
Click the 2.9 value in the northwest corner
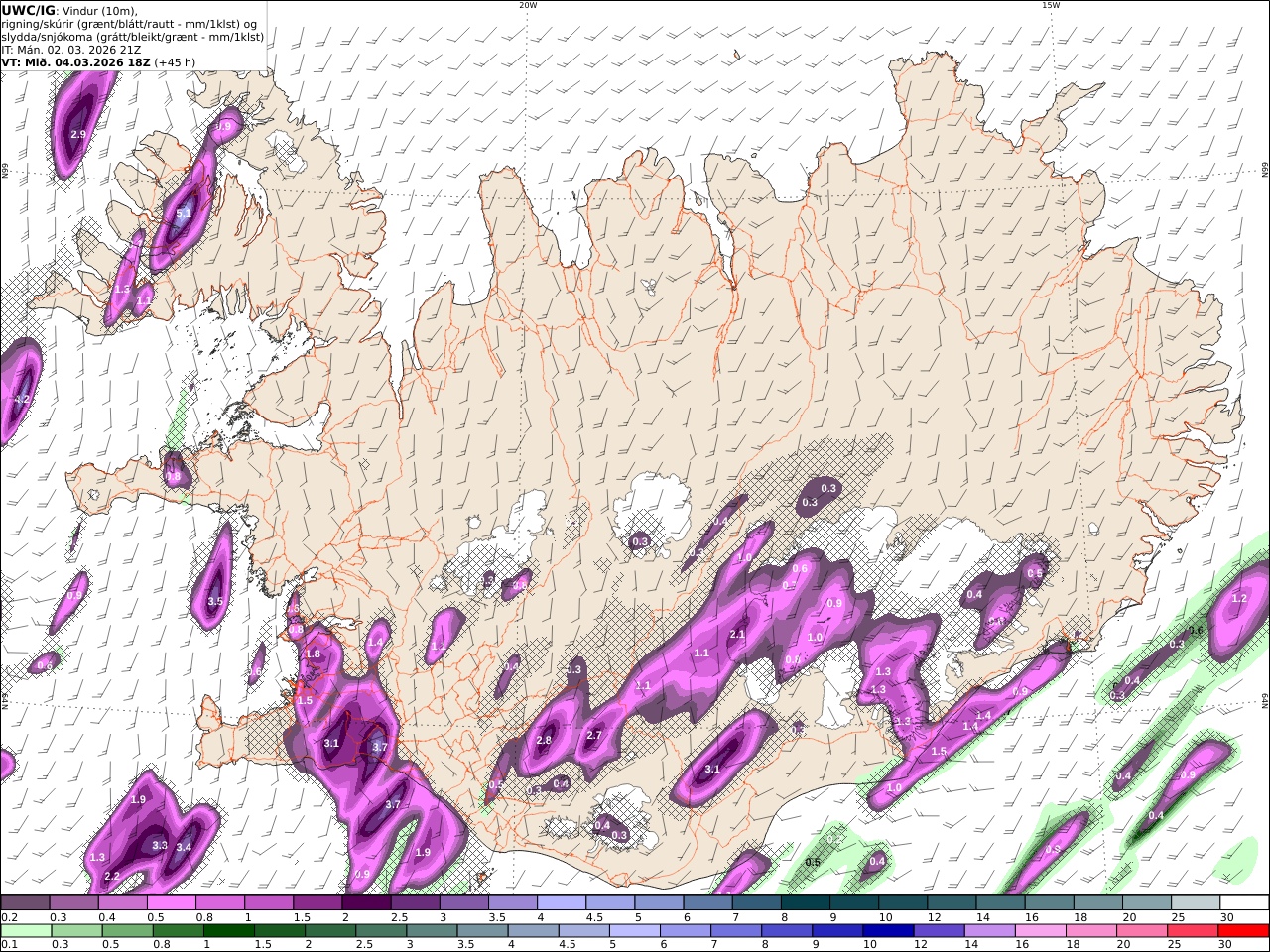point(79,134)
